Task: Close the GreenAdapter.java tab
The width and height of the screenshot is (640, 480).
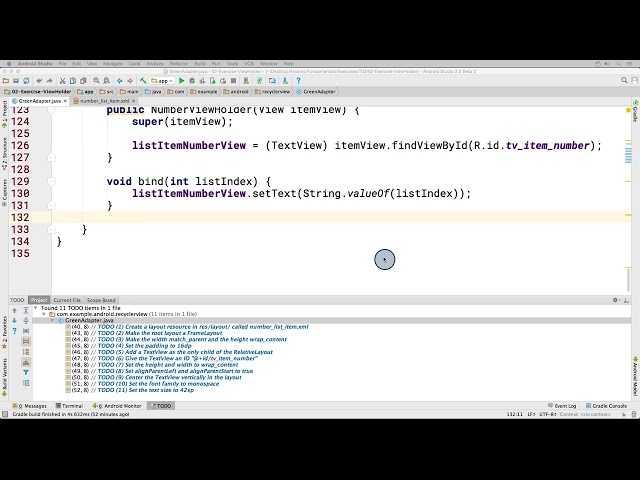Action: tap(65, 101)
